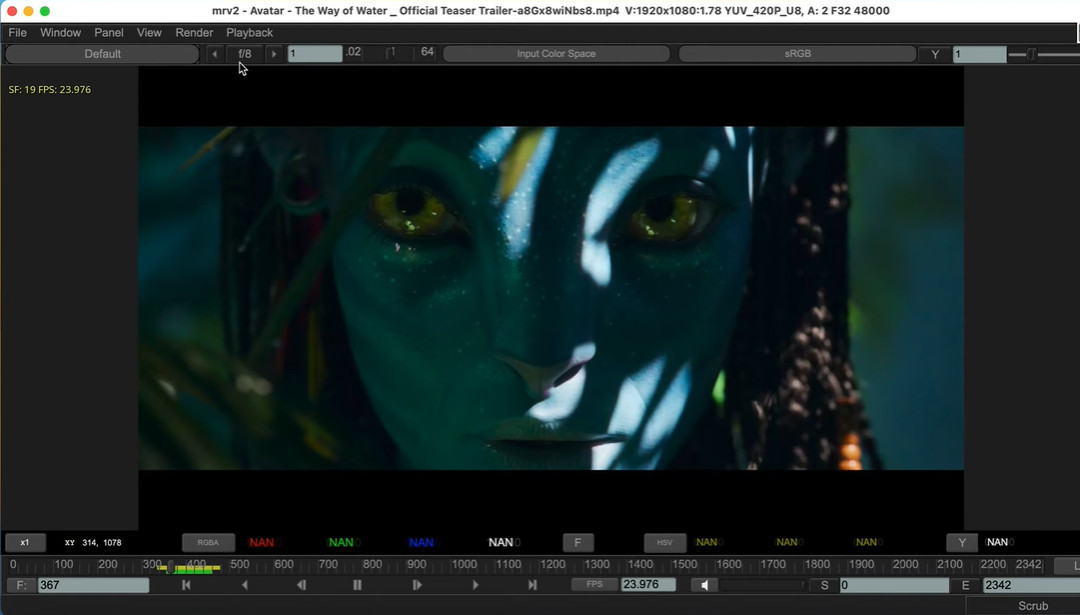Step back one frame
The image size is (1080, 615).
301,585
